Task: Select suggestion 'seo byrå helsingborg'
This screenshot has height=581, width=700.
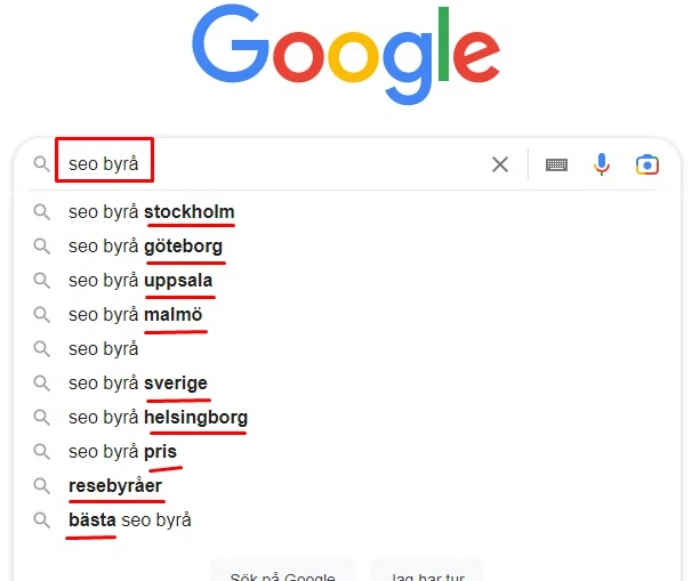Action: 158,417
